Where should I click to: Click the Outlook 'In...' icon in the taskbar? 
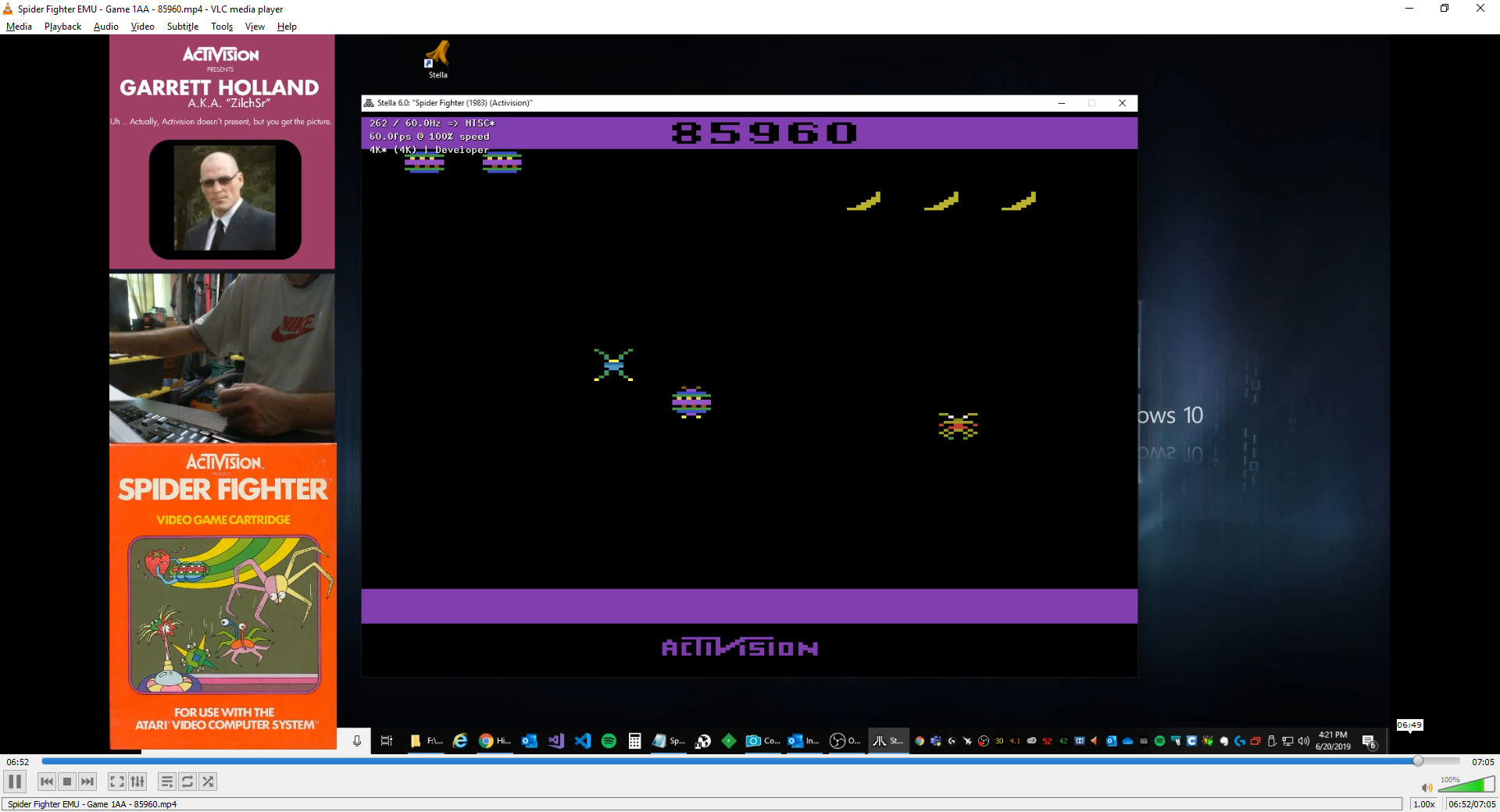coord(803,741)
